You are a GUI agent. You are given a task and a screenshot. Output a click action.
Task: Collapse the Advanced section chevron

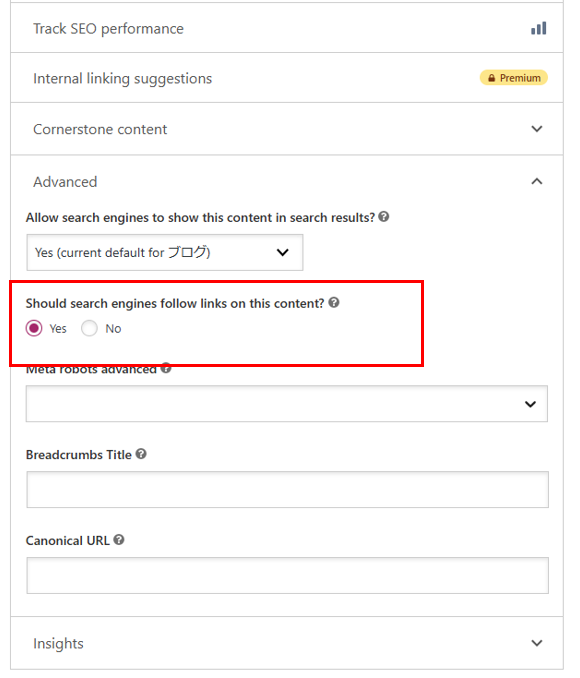click(x=537, y=181)
